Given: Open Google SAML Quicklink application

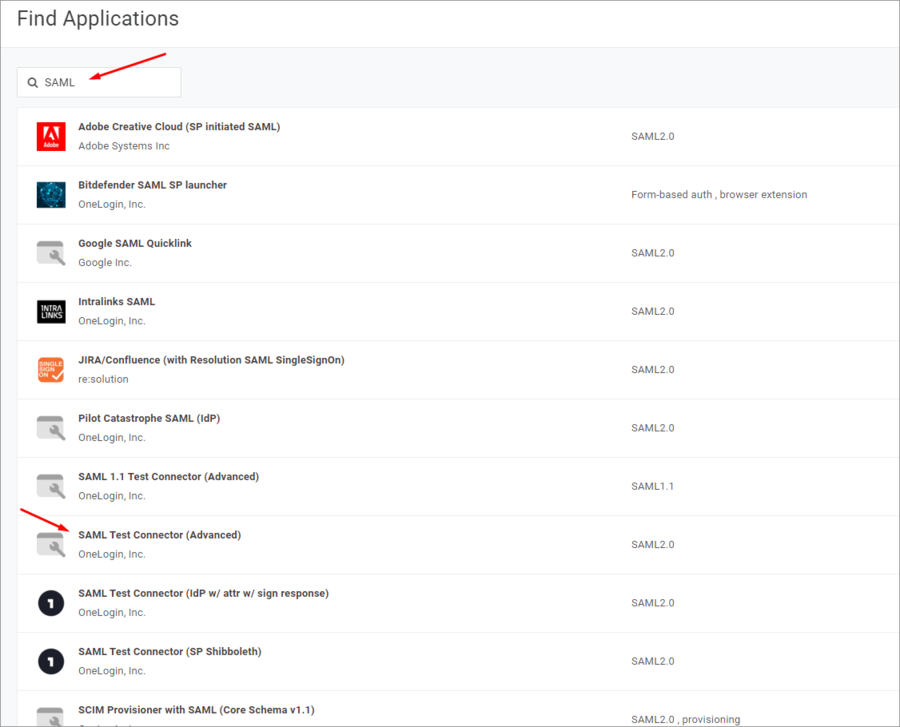Looking at the screenshot, I should tap(135, 243).
